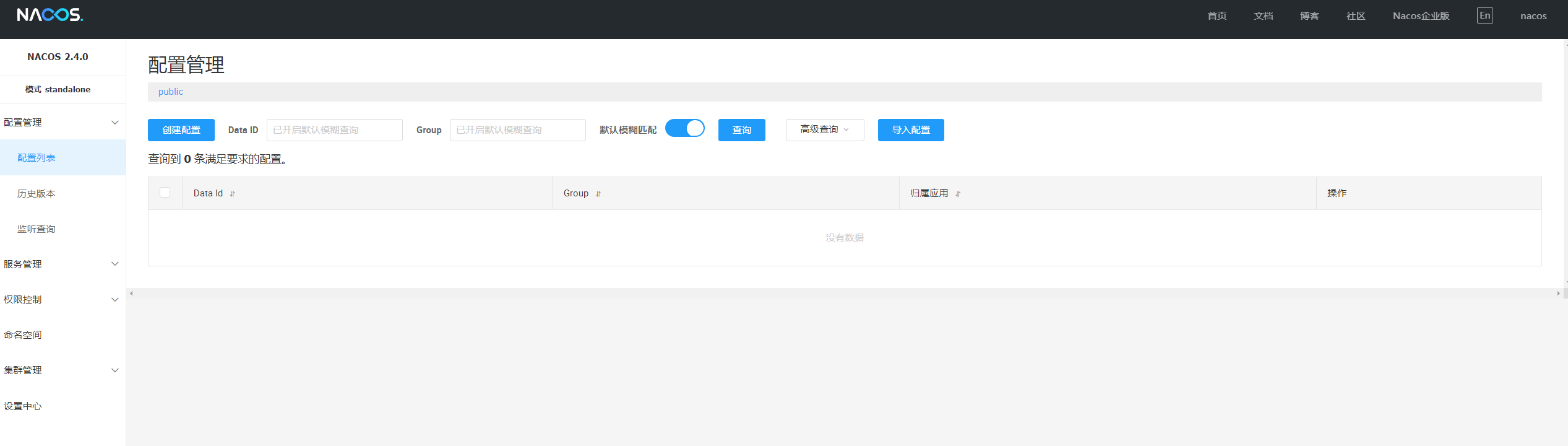Click the 没有数据 empty table message
This screenshot has width=1568, height=446.
pyautogui.click(x=845, y=237)
